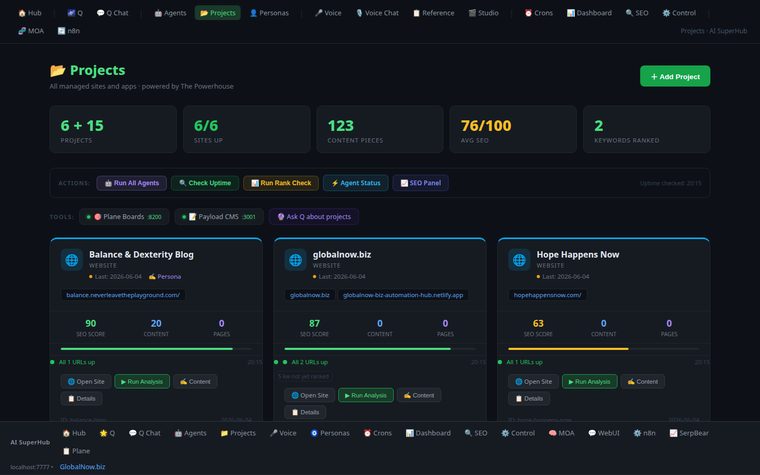Open the globalnow.biz URL chip
Screen dimensions: 760x475
pos(310,295)
